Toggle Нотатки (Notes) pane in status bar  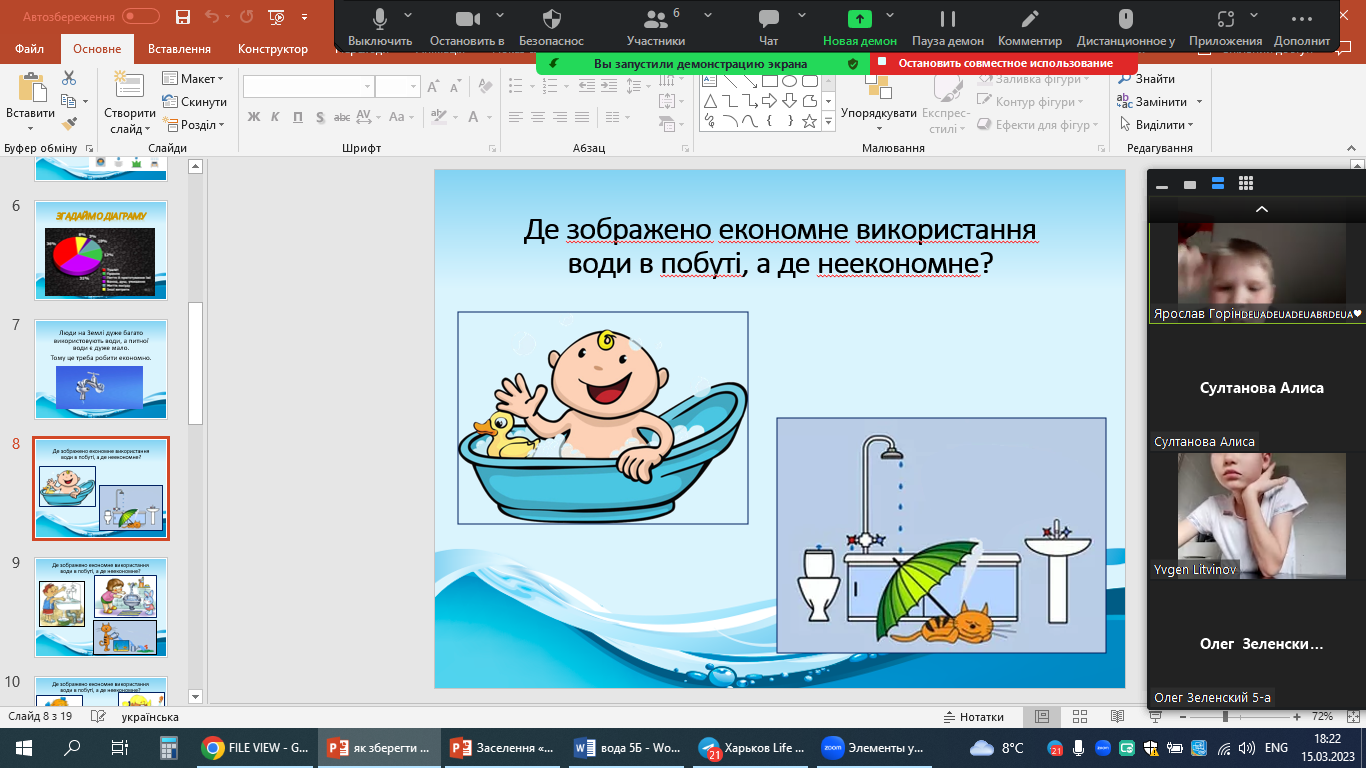(974, 717)
